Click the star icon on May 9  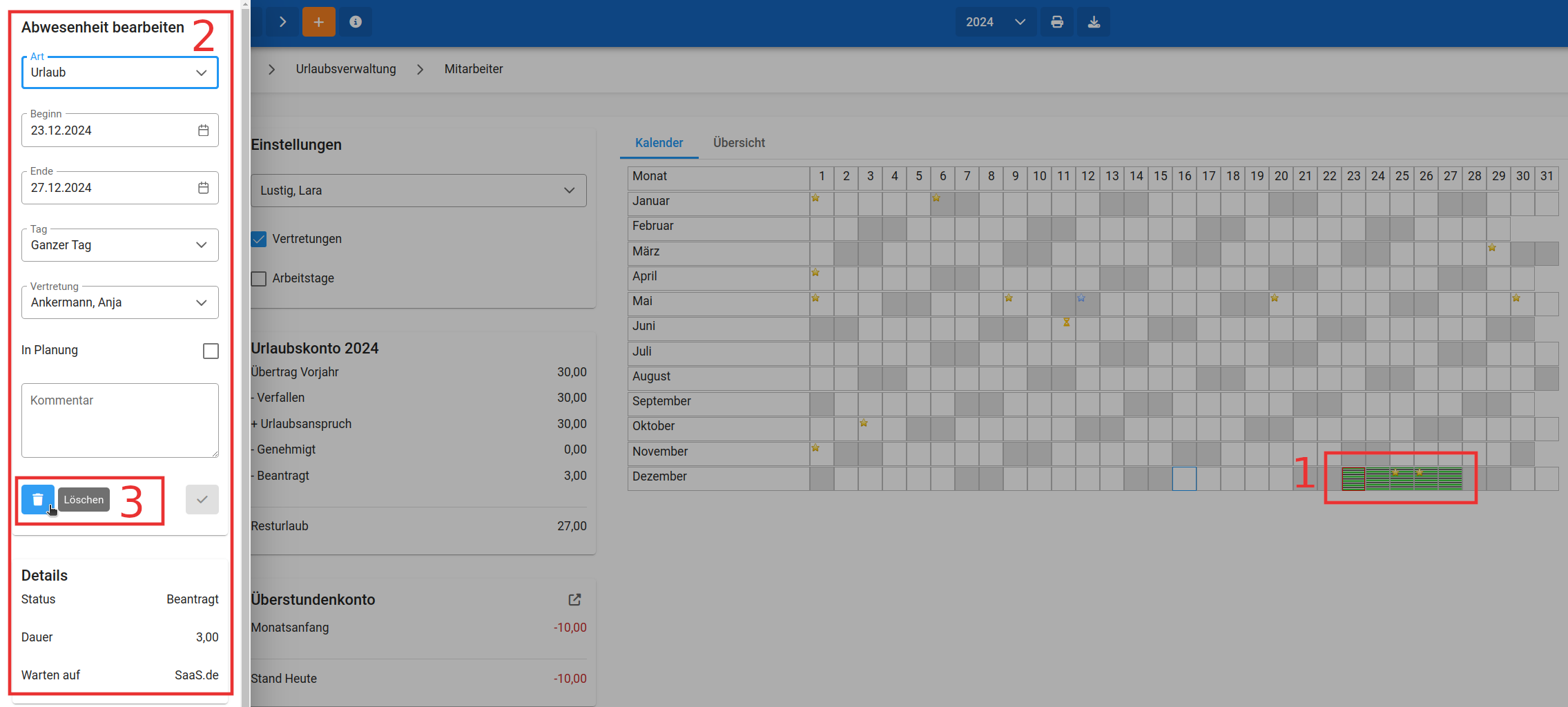click(1009, 298)
